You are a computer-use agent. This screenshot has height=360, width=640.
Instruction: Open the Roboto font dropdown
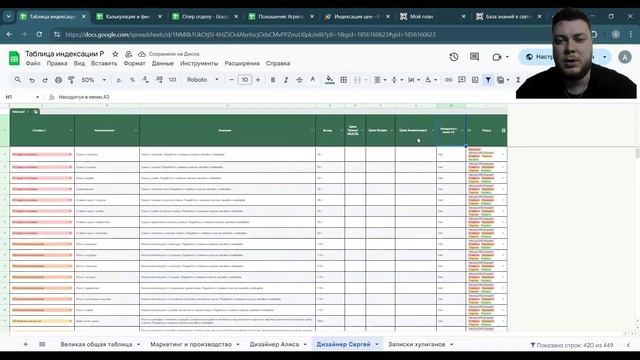click(203, 80)
